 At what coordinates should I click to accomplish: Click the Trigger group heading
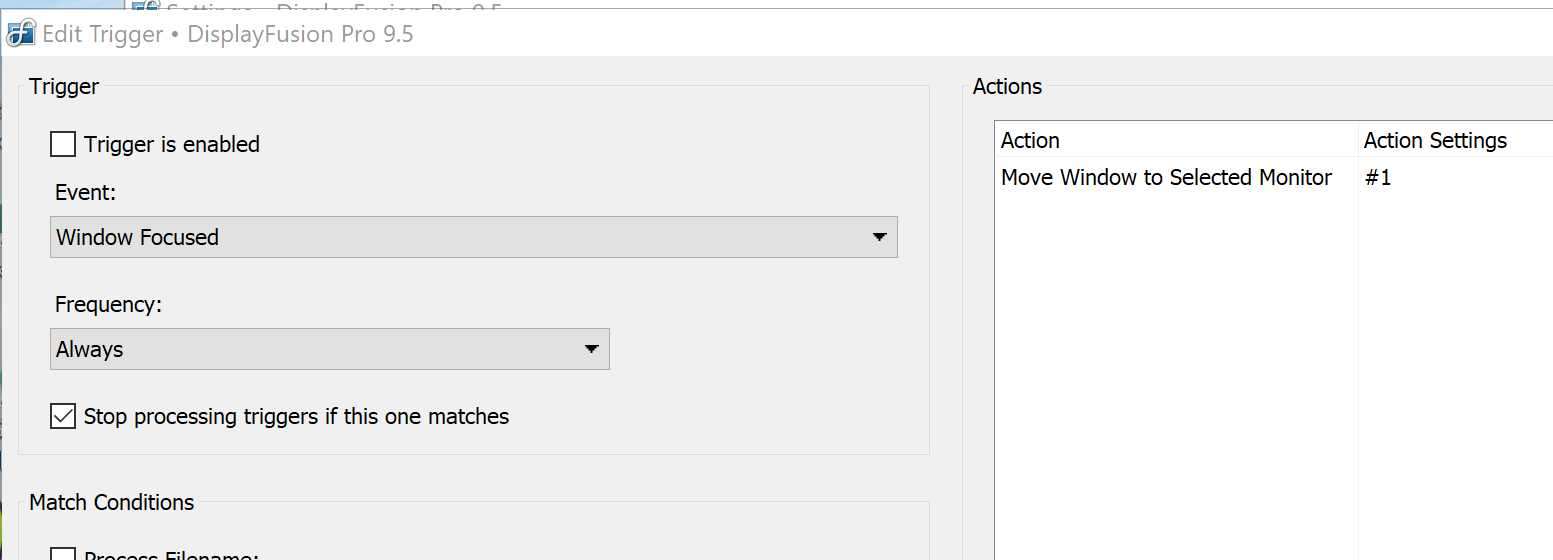tap(64, 87)
